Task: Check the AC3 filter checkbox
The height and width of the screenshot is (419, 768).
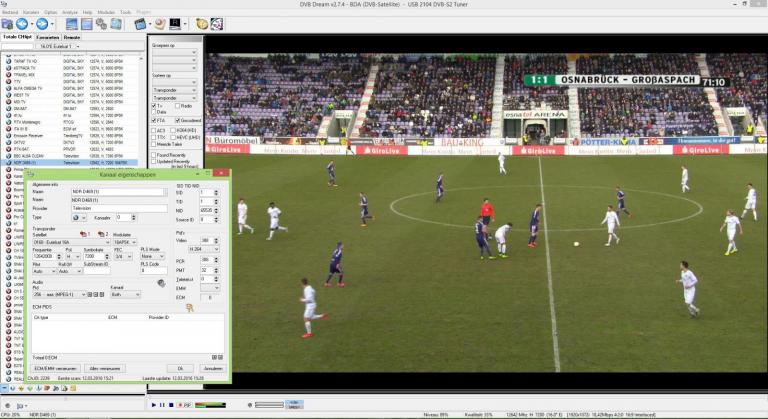Action: 154,129
